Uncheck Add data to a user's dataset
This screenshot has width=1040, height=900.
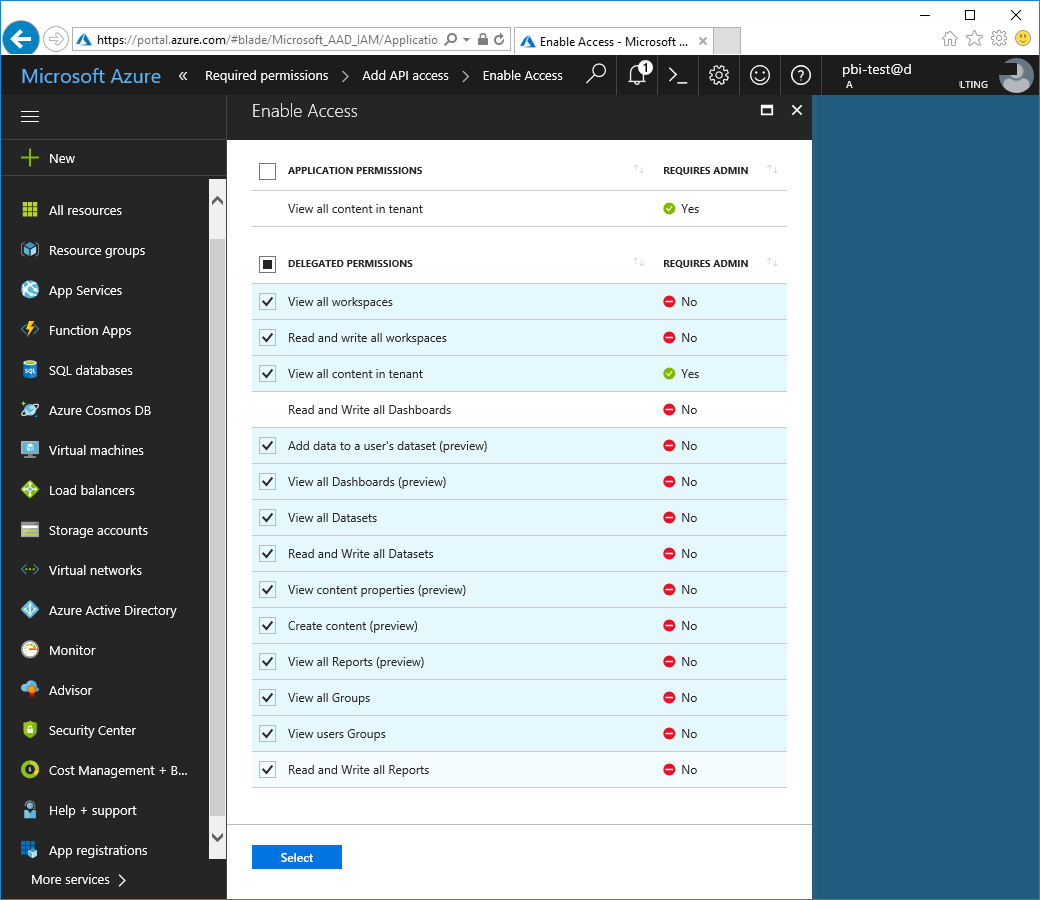[x=267, y=446]
